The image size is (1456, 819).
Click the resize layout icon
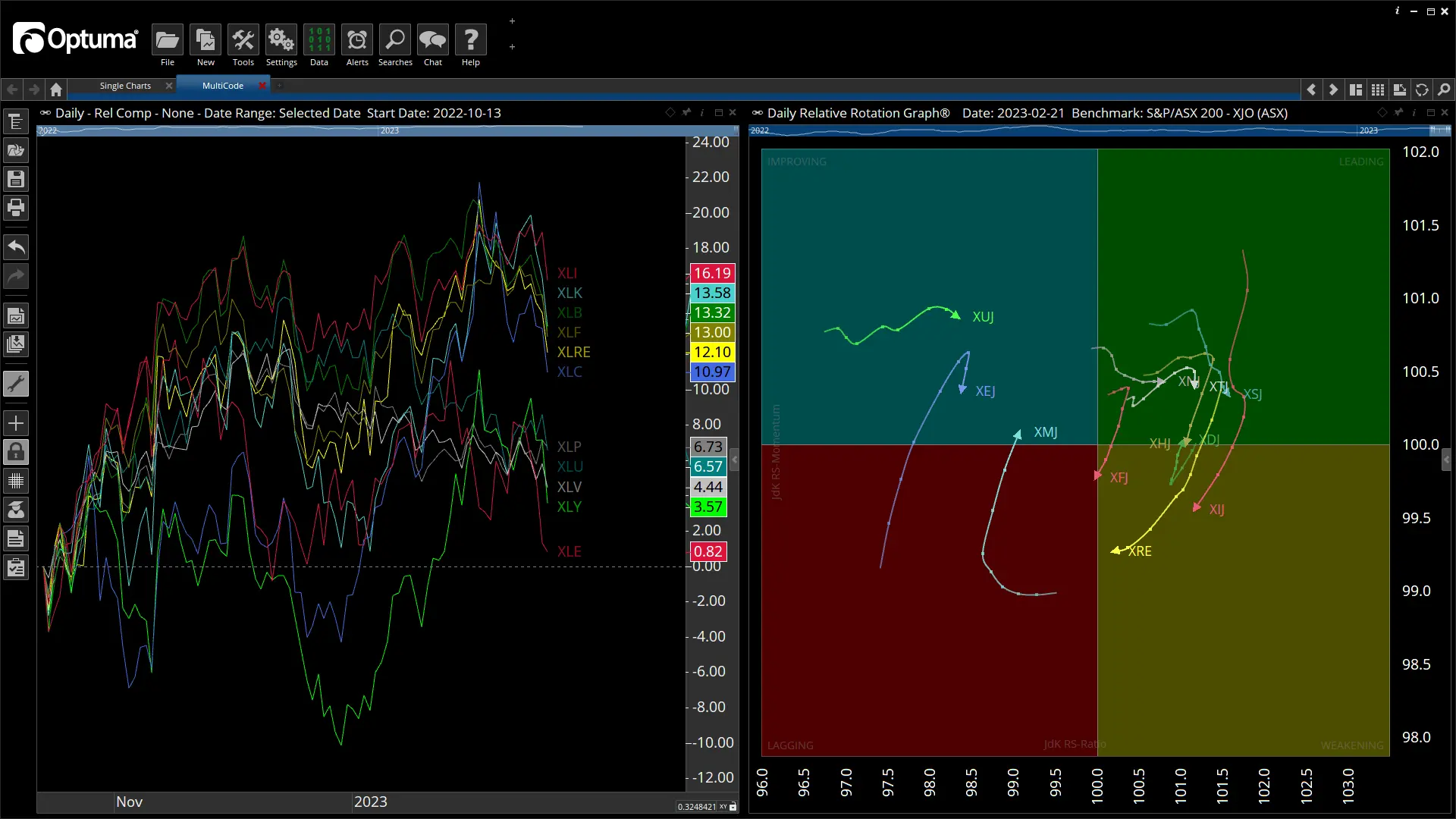(x=1400, y=89)
